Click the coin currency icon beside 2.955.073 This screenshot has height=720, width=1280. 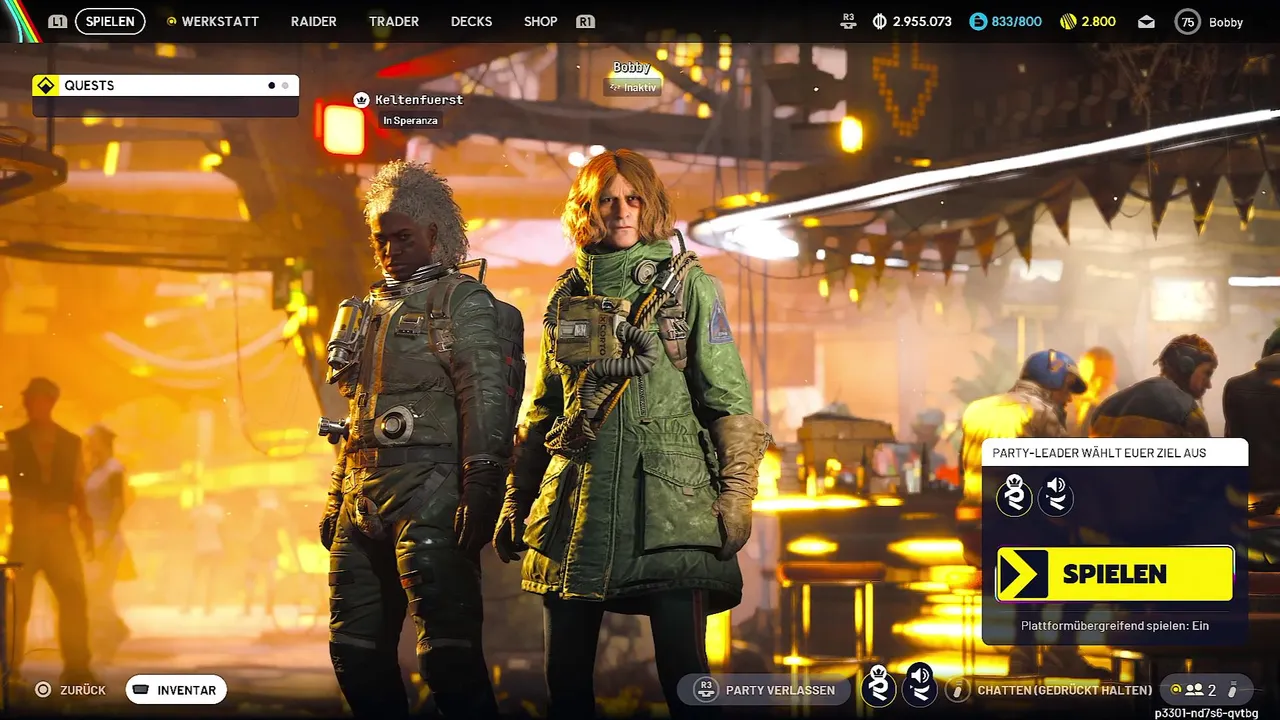point(880,21)
